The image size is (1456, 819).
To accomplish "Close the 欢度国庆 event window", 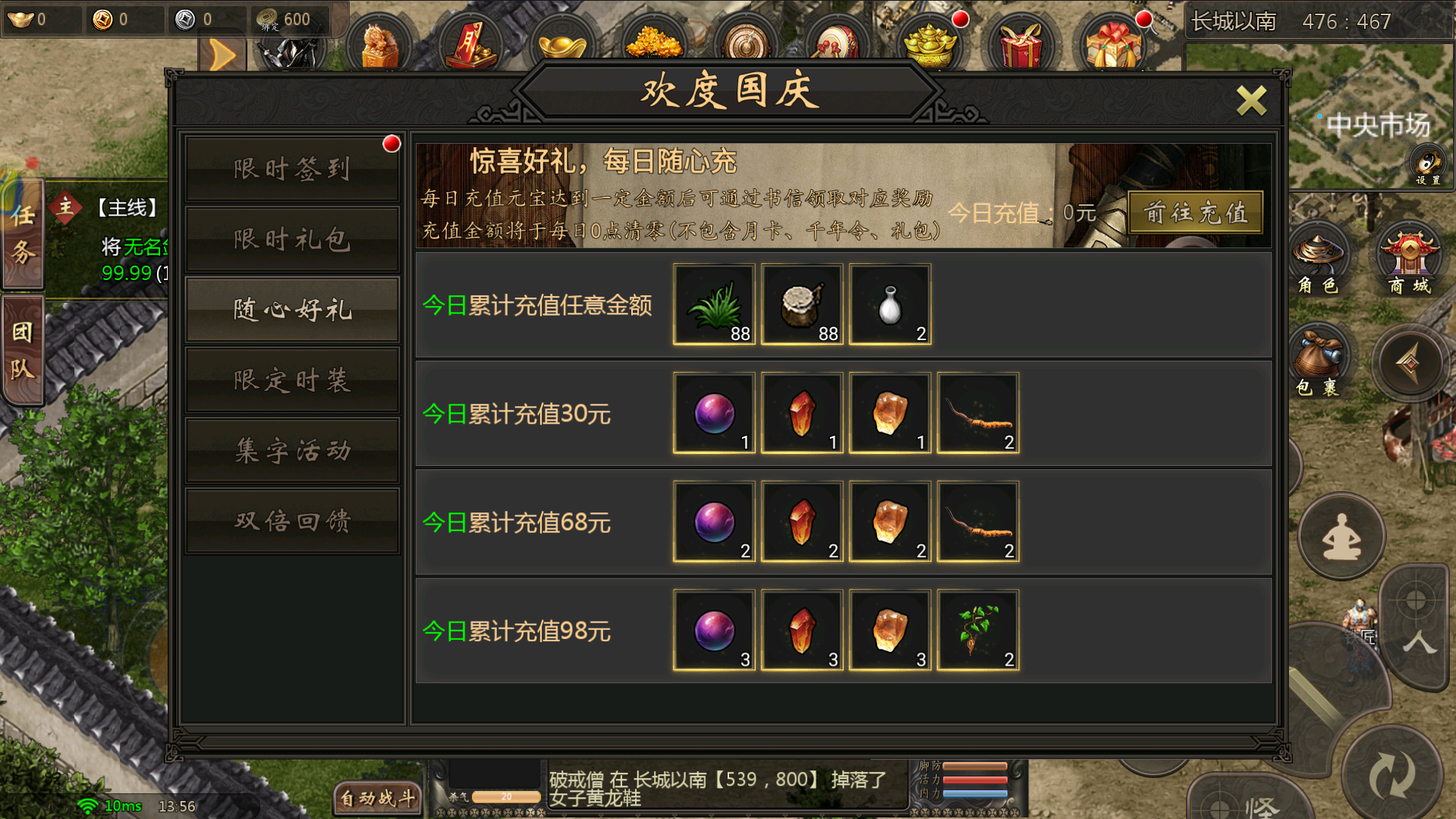I will (1250, 100).
